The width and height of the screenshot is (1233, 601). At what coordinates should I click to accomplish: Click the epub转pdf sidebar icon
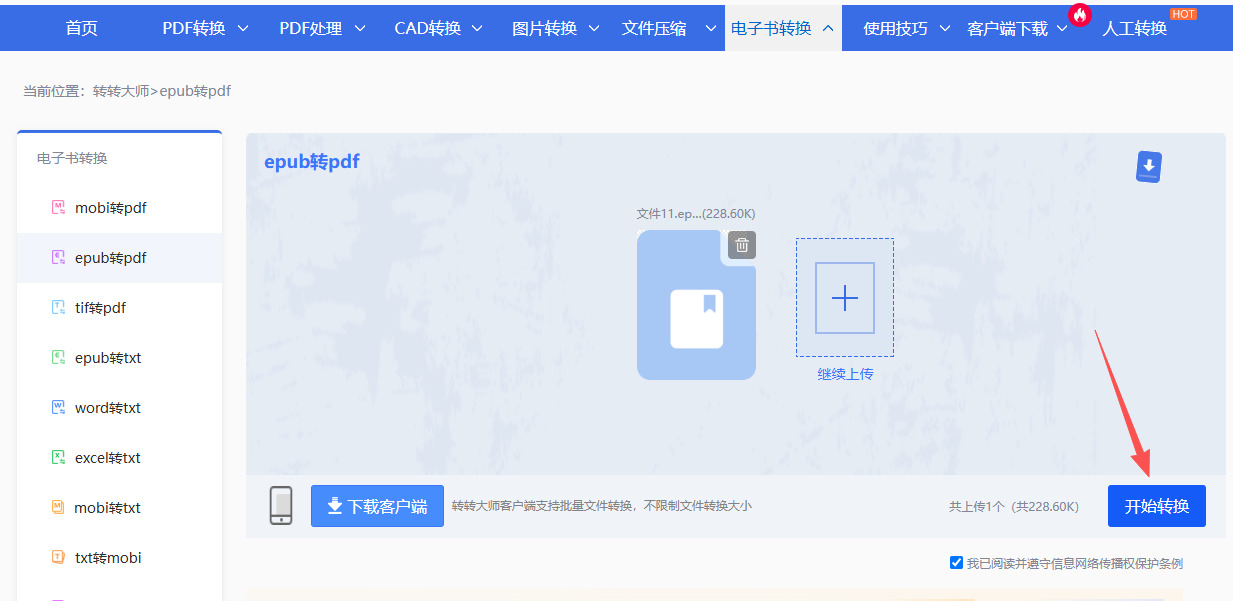pyautogui.click(x=58, y=258)
